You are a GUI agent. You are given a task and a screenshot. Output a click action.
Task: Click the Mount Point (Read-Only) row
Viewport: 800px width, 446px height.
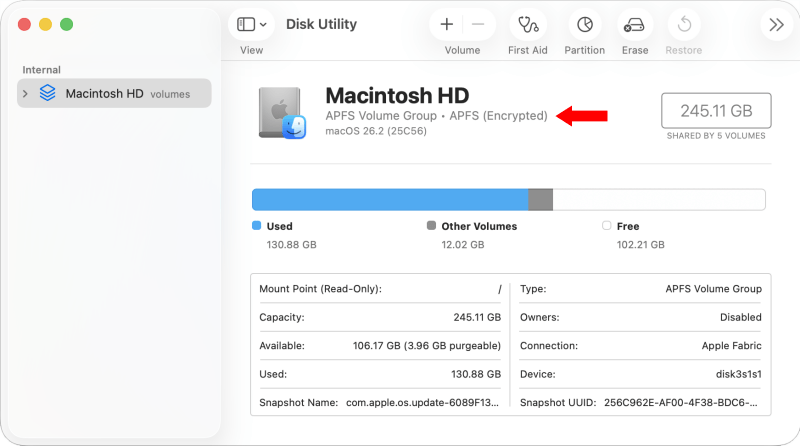click(x=380, y=289)
